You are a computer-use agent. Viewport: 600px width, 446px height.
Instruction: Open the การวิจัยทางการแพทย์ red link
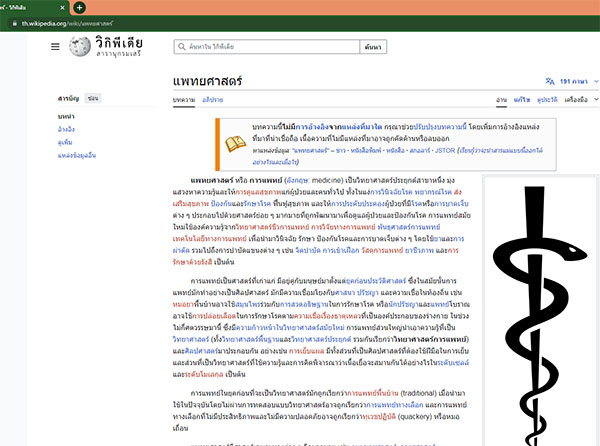click(343, 227)
